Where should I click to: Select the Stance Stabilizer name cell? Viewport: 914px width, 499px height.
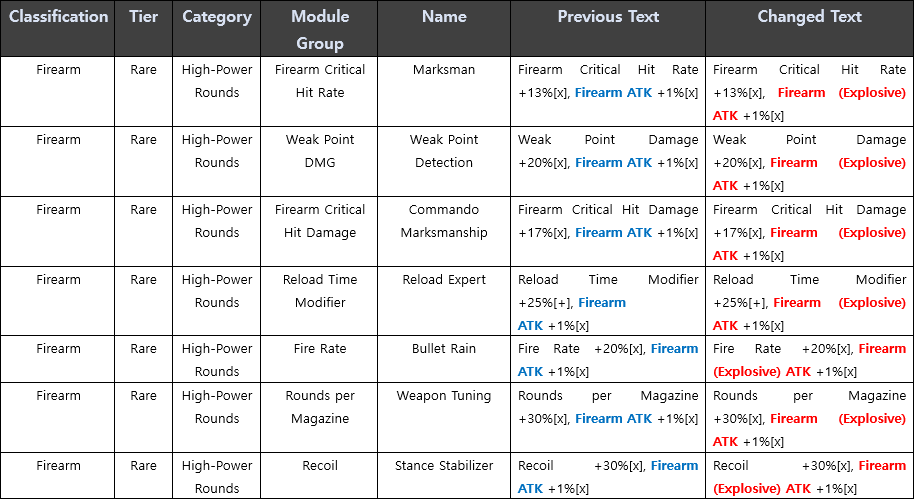coord(444,466)
